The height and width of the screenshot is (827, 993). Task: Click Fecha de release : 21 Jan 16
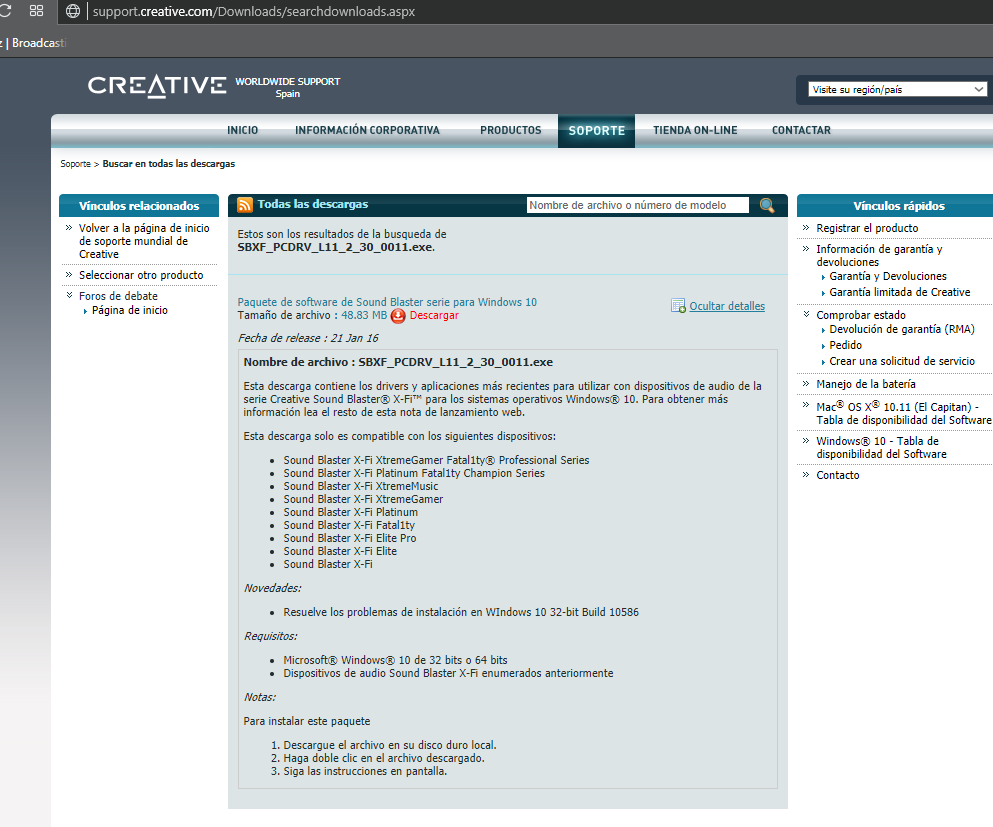pos(308,338)
